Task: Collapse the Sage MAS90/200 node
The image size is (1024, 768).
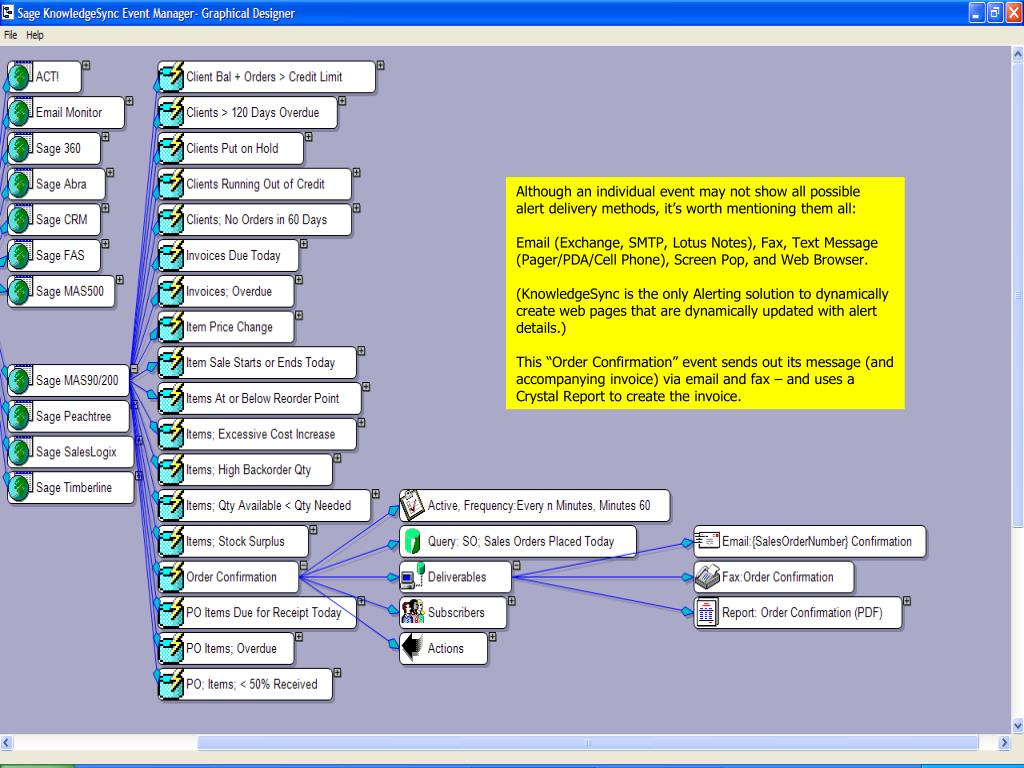Action: point(134,369)
